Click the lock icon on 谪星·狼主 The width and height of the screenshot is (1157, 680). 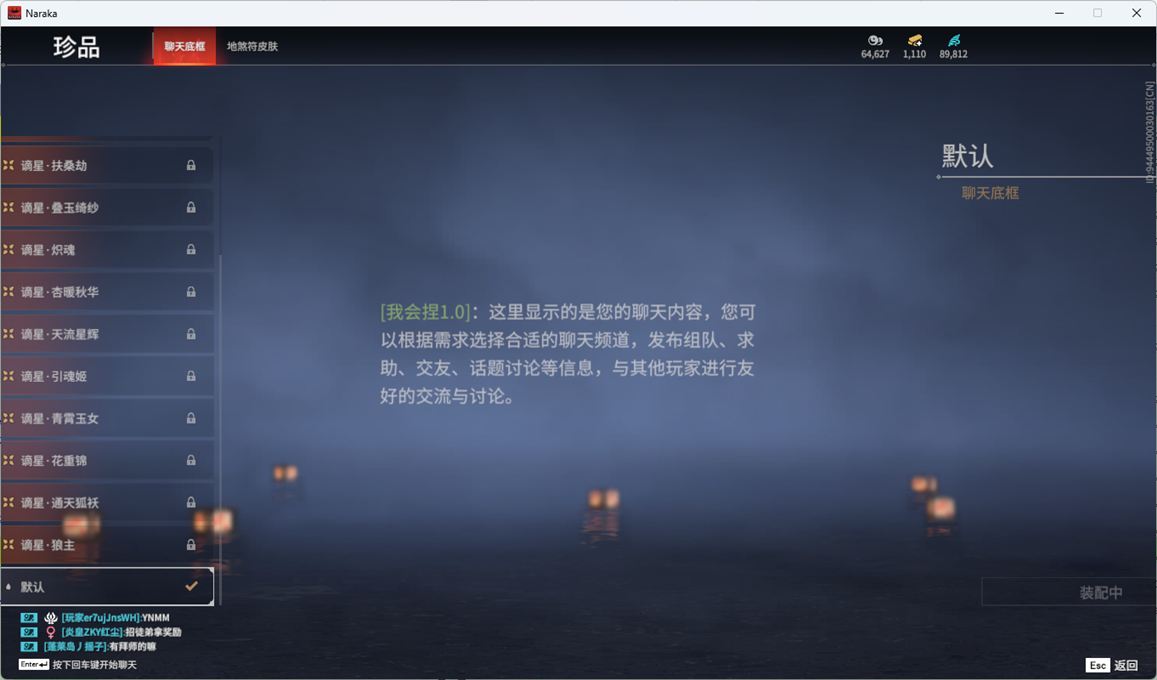[191, 544]
